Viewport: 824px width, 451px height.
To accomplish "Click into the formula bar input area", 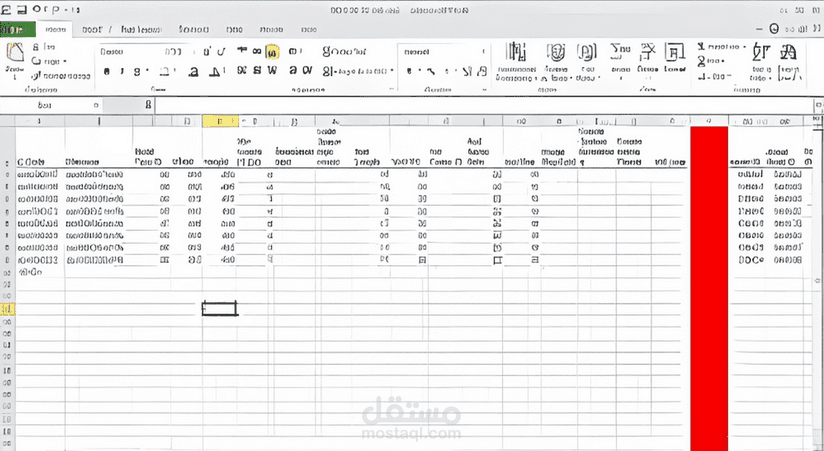I will [x=483, y=105].
